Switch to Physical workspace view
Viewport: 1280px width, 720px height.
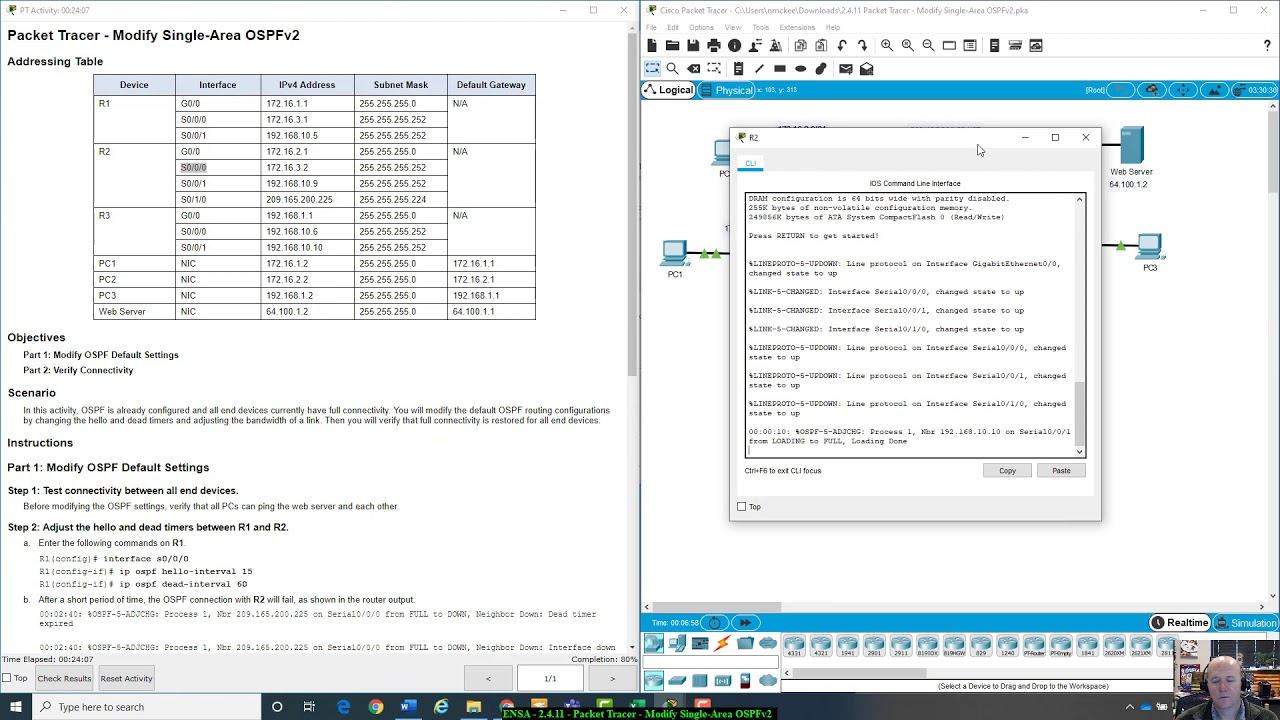(x=727, y=90)
